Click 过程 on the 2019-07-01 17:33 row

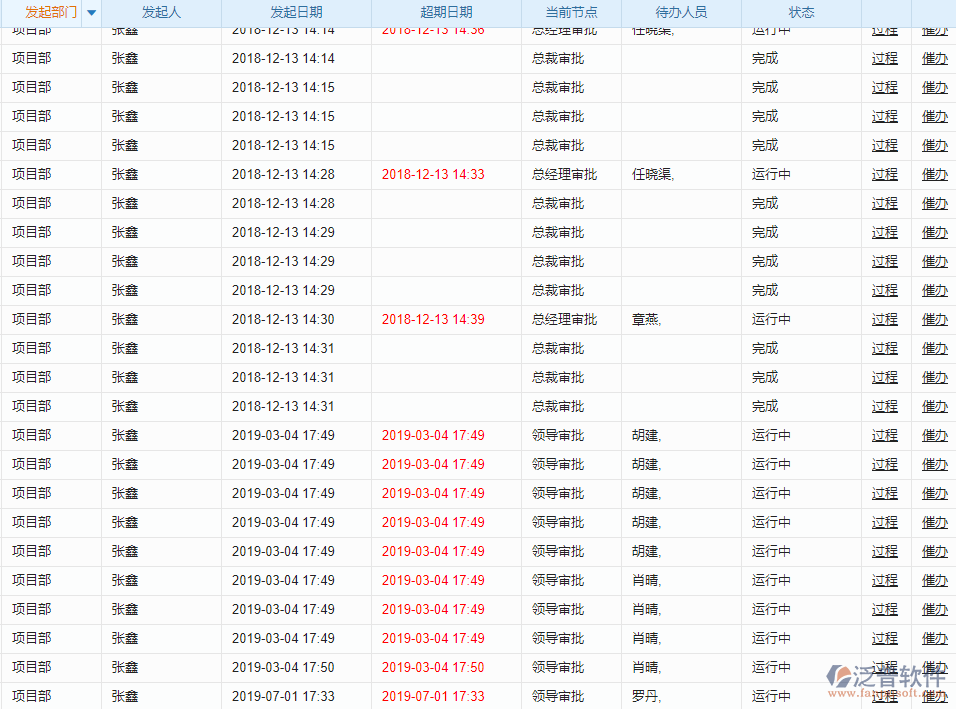pos(884,695)
